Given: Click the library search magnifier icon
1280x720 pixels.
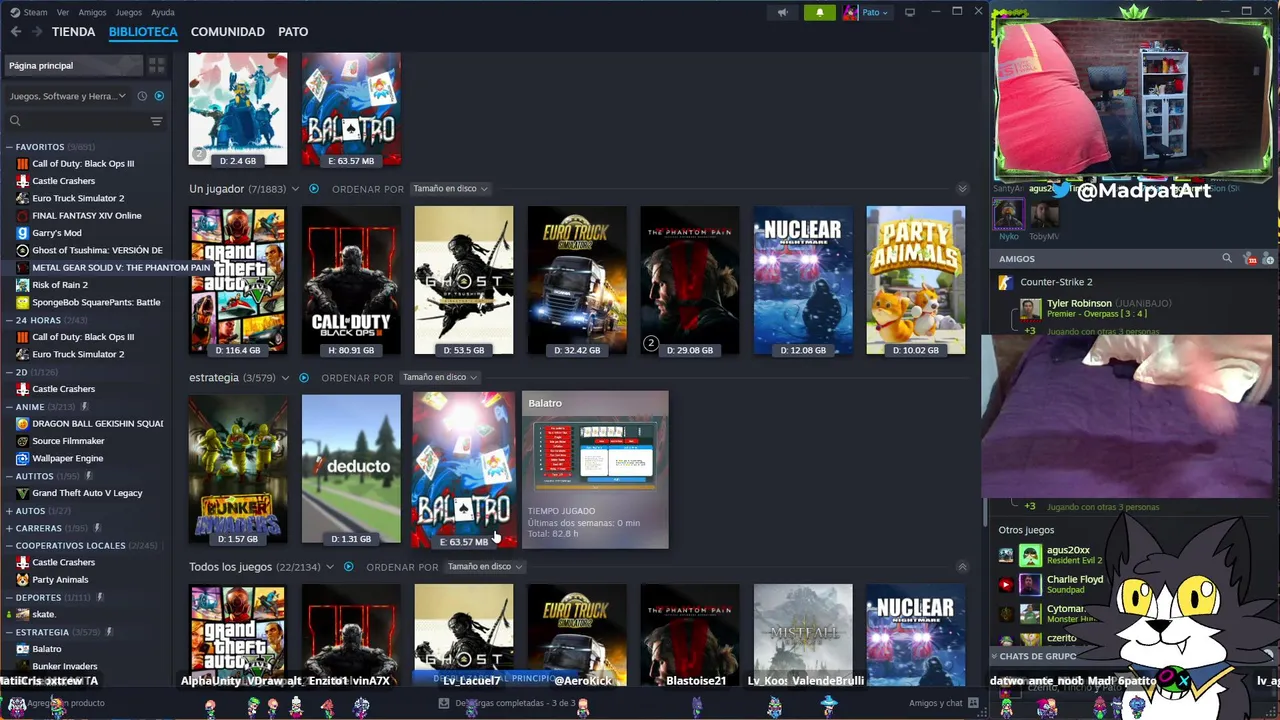Looking at the screenshot, I should tap(15, 121).
